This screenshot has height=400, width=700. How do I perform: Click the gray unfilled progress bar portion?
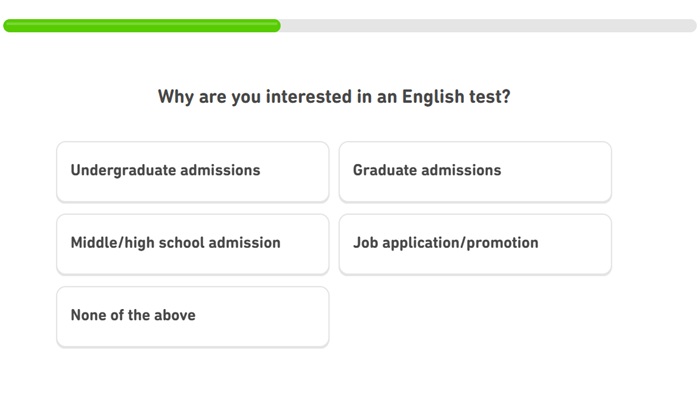(488, 26)
